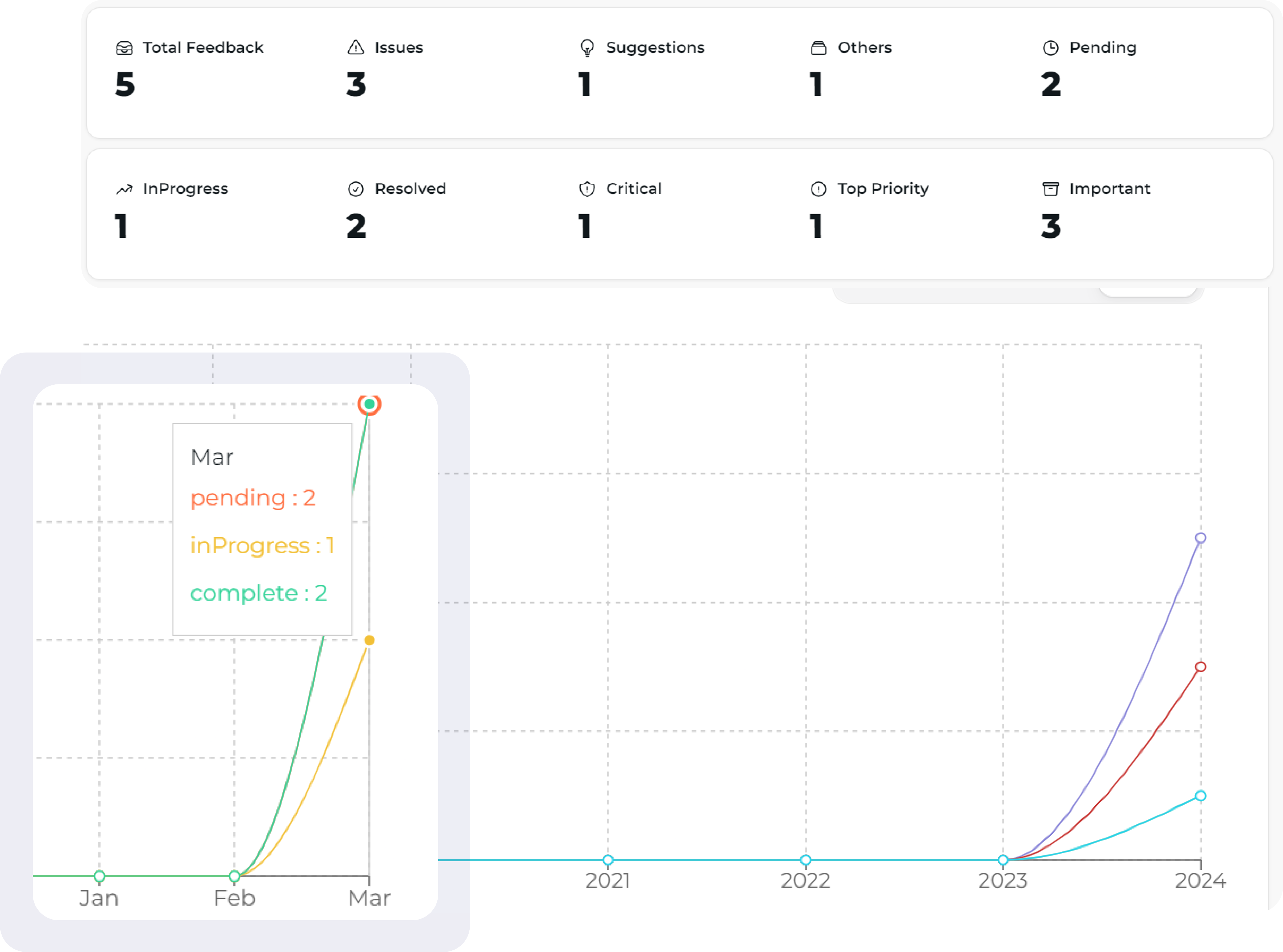
Task: Click the yellow inProgress Mar data point
Action: pos(370,640)
